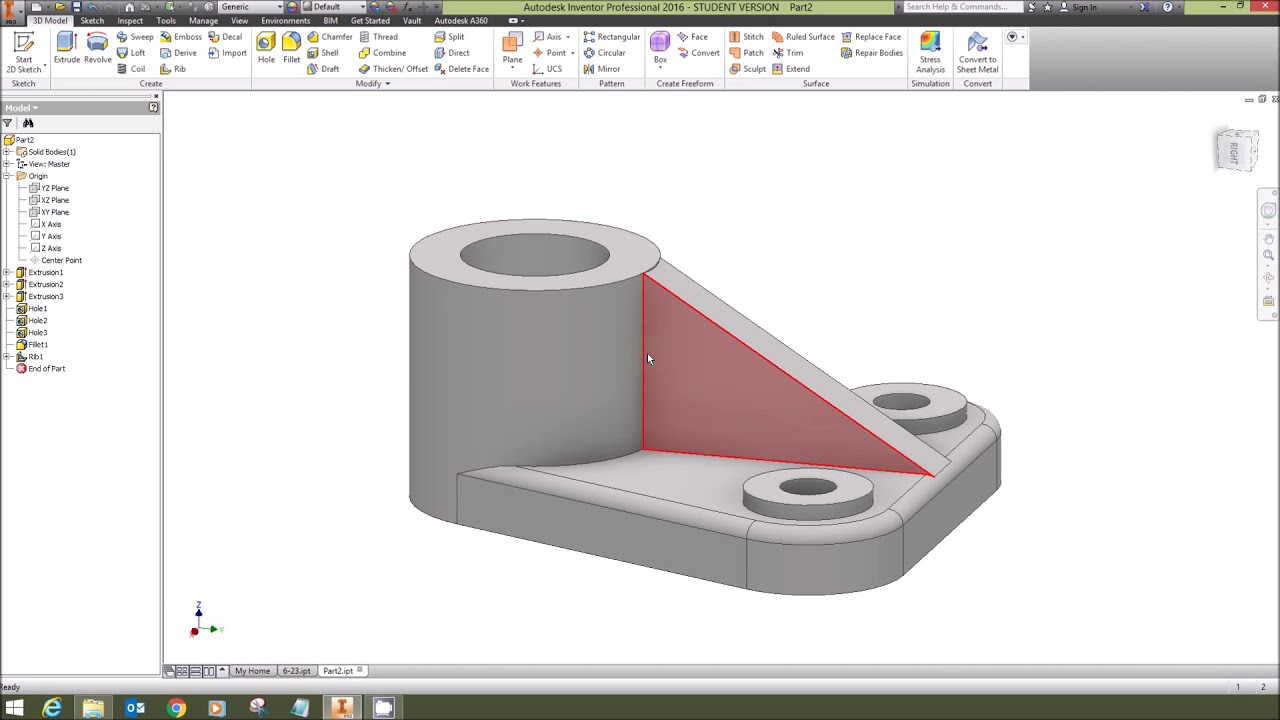Open Stress Analysis
This screenshot has width=1280, height=720.
click(930, 52)
